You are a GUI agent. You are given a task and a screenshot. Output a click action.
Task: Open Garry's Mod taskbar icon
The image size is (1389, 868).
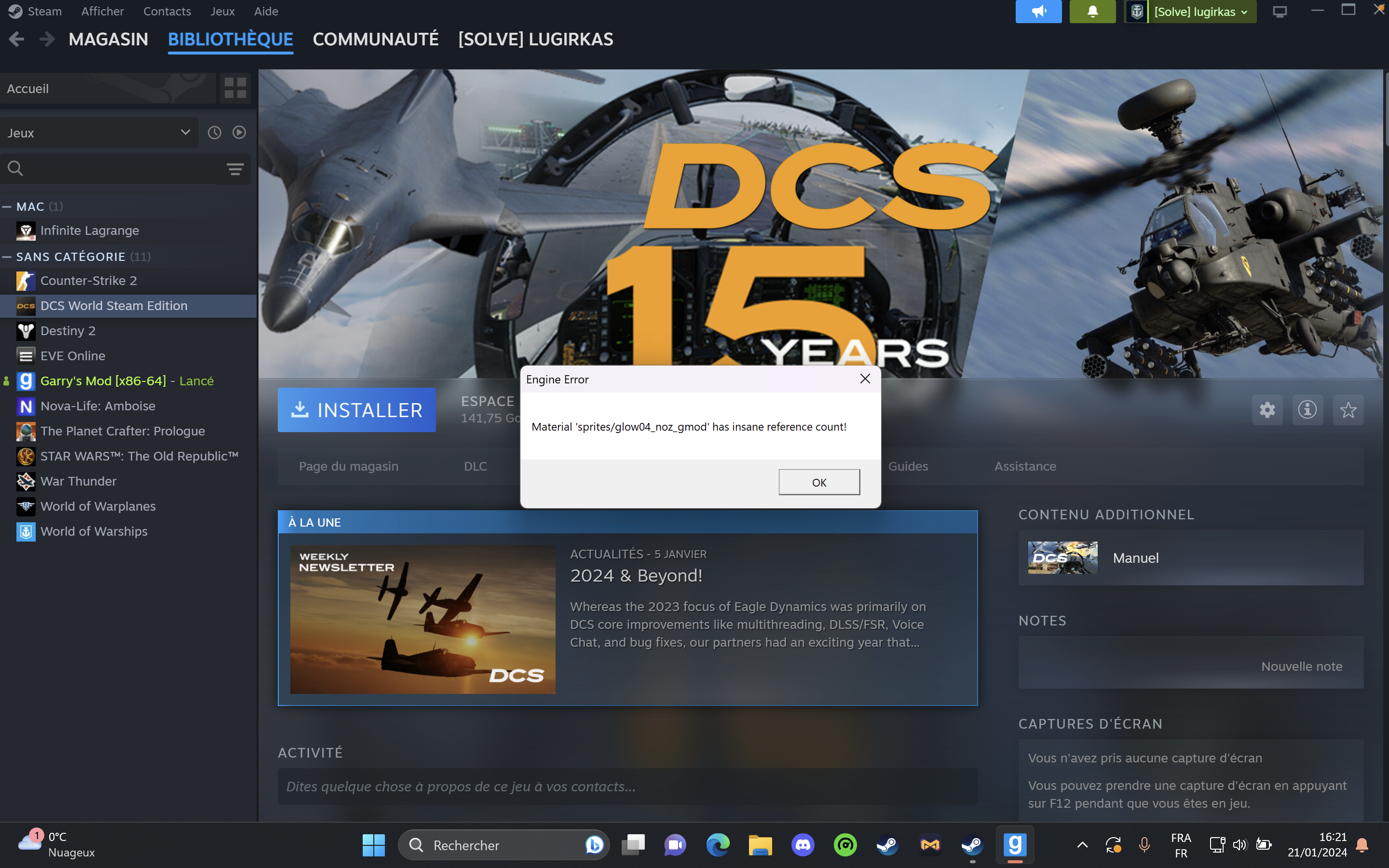point(1015,845)
